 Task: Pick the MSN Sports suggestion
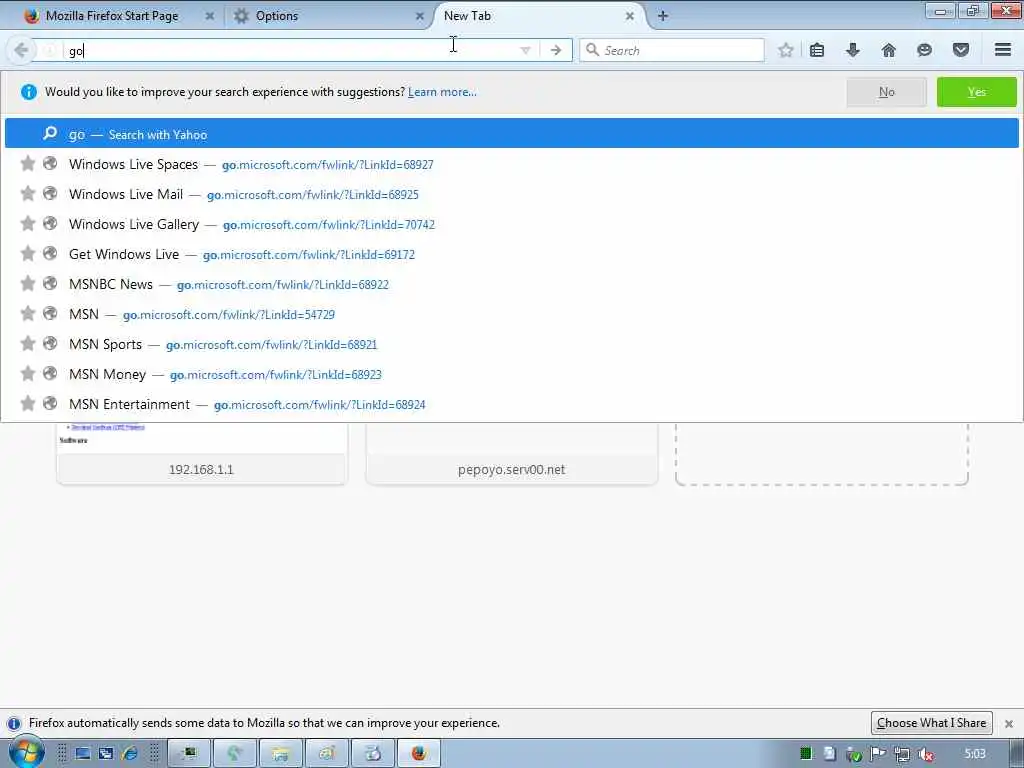(x=511, y=345)
